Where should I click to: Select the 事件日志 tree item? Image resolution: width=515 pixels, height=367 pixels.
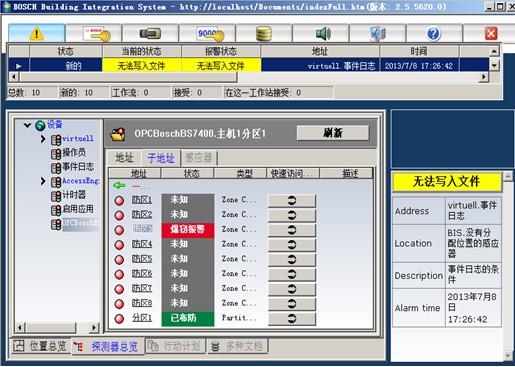tap(78, 167)
